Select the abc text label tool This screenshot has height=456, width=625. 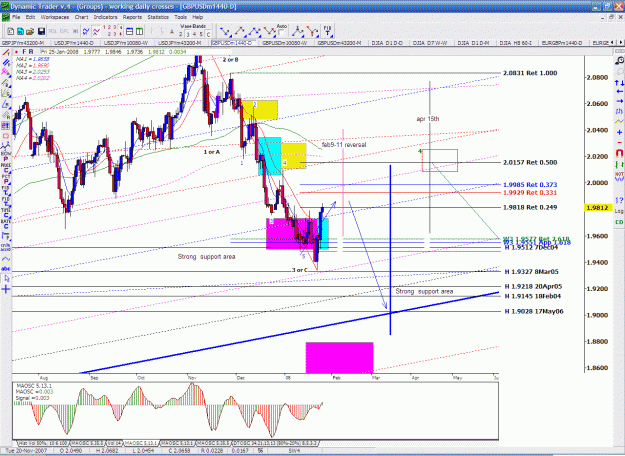[x=6, y=268]
